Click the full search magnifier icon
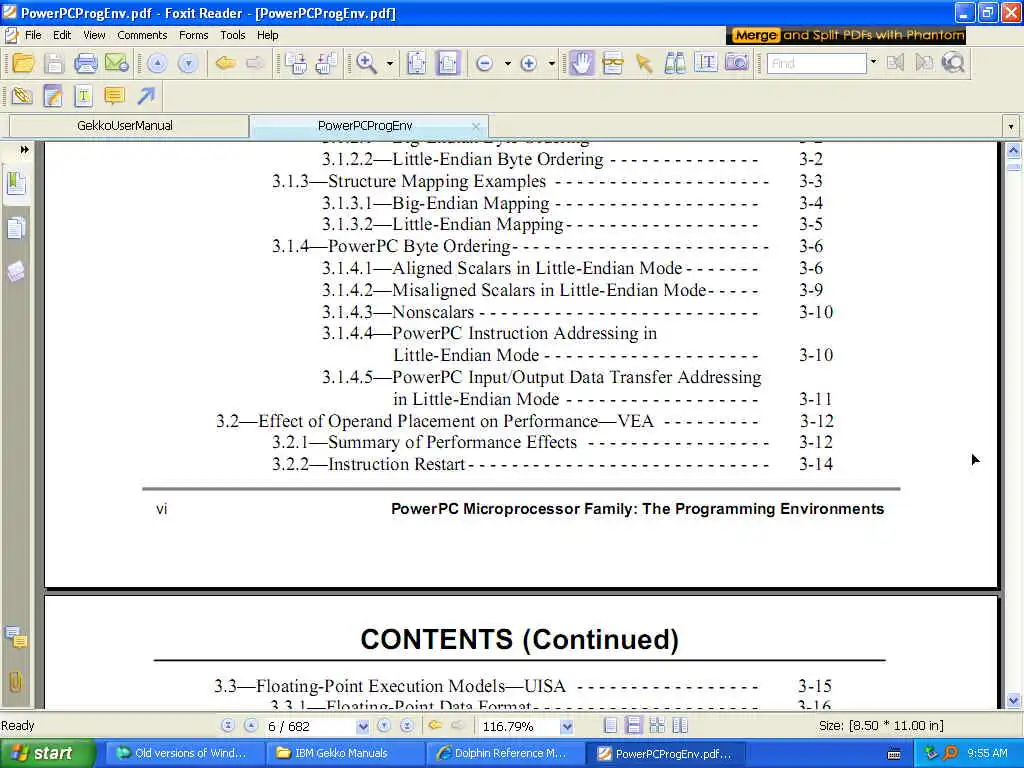 coord(954,63)
